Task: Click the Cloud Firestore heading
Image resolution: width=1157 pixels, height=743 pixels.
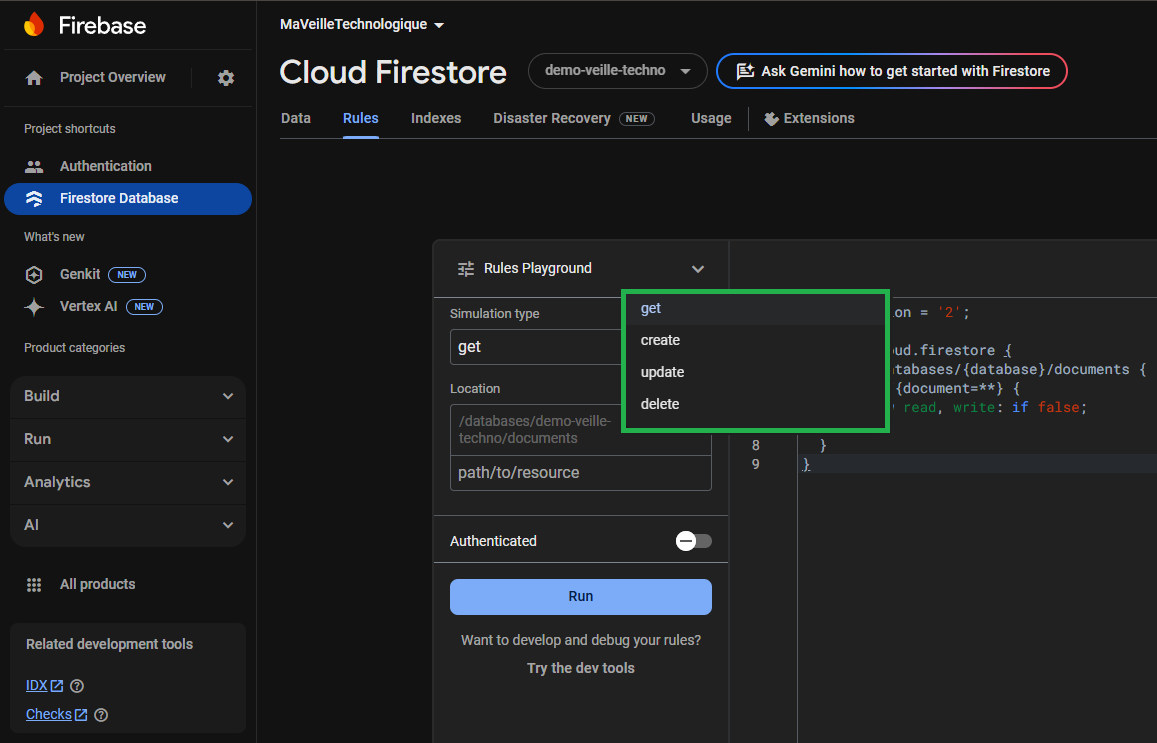Action: pyautogui.click(x=393, y=72)
